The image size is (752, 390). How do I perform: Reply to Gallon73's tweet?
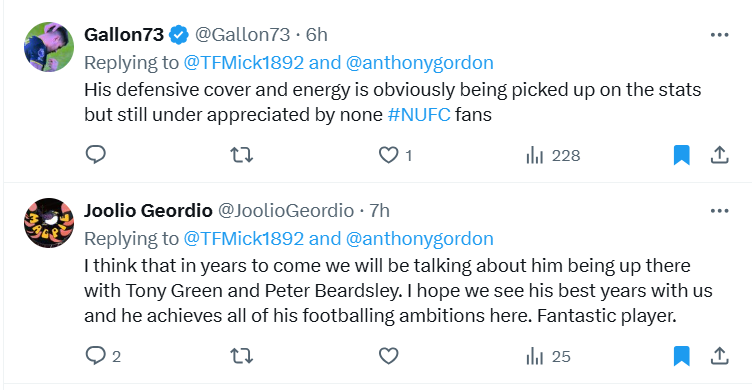95,155
